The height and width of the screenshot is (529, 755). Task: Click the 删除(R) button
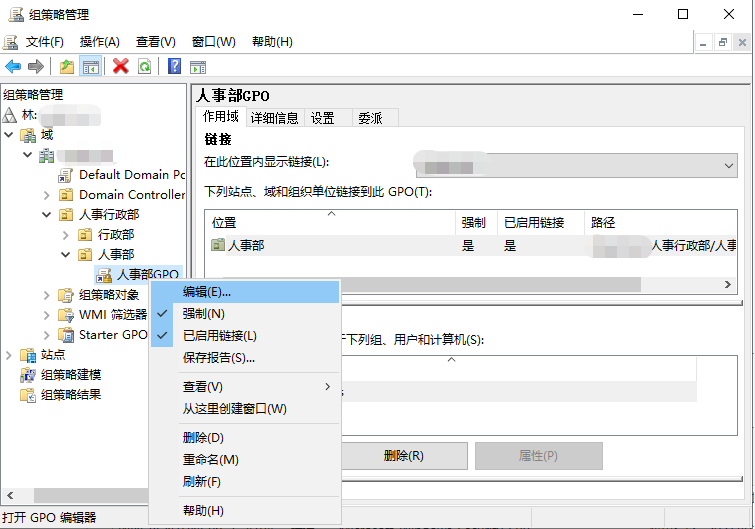404,455
